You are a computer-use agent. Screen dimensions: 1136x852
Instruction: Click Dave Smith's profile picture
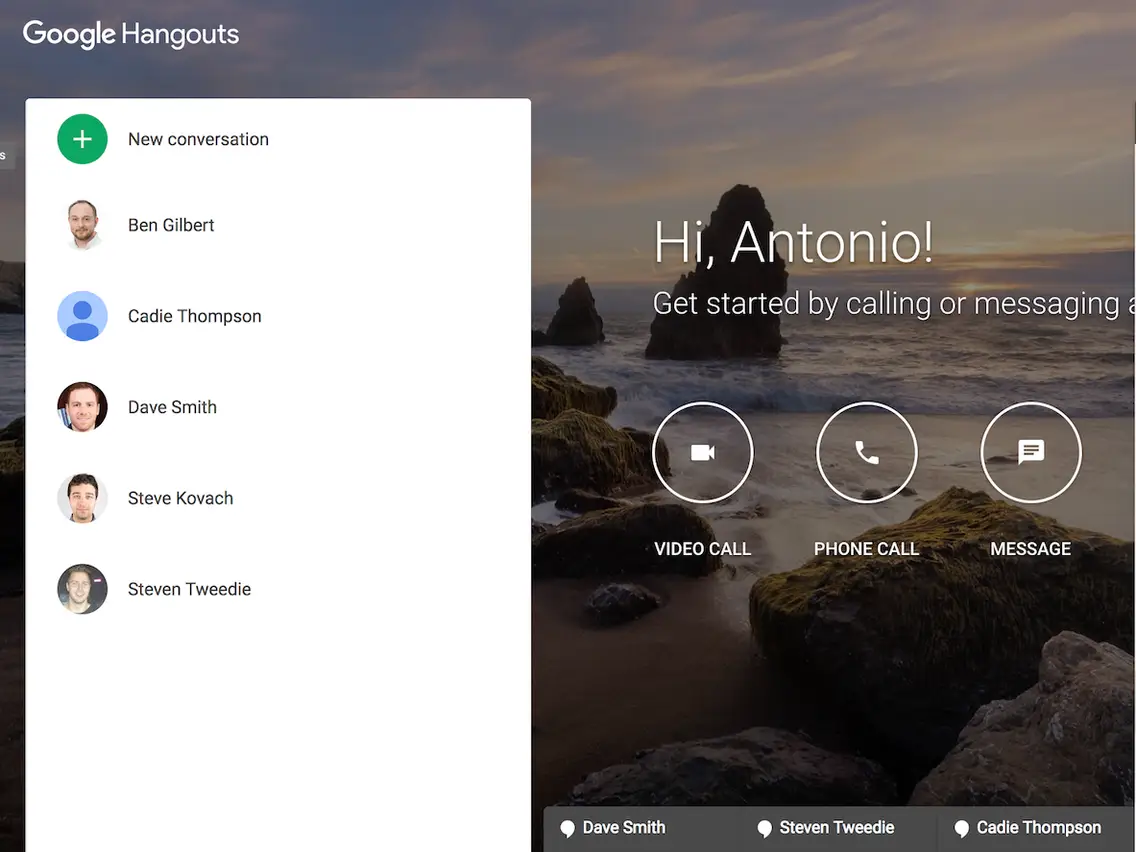click(83, 407)
